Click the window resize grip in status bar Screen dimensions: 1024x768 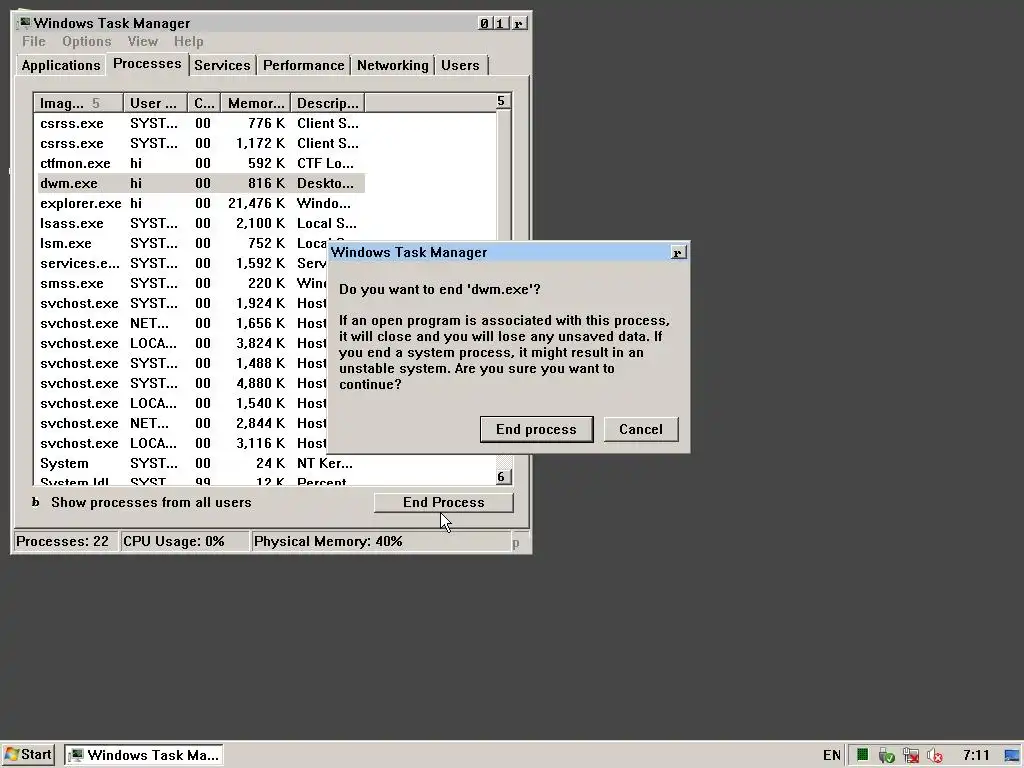516,543
